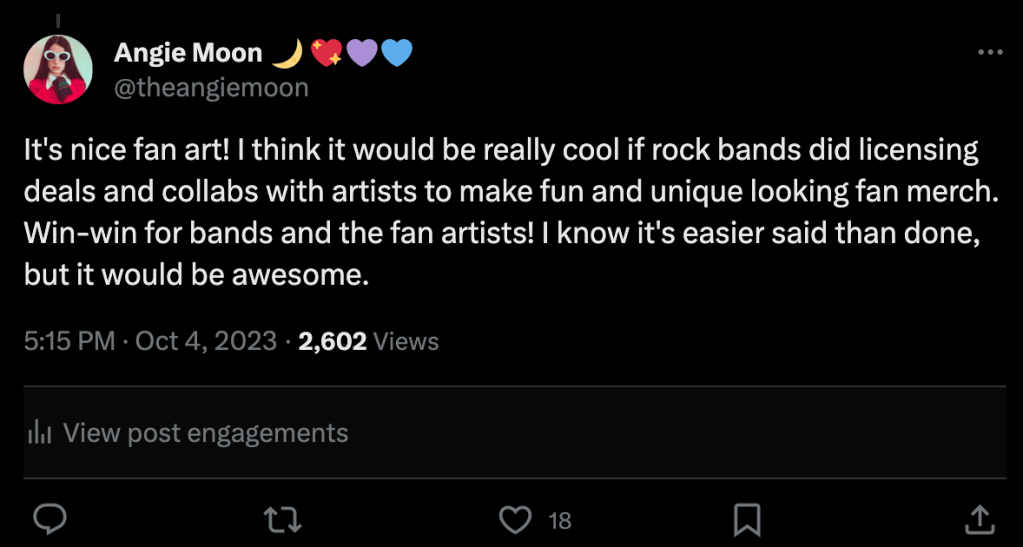Click the like count of 18
Screen dimensions: 1023x547
click(560, 520)
